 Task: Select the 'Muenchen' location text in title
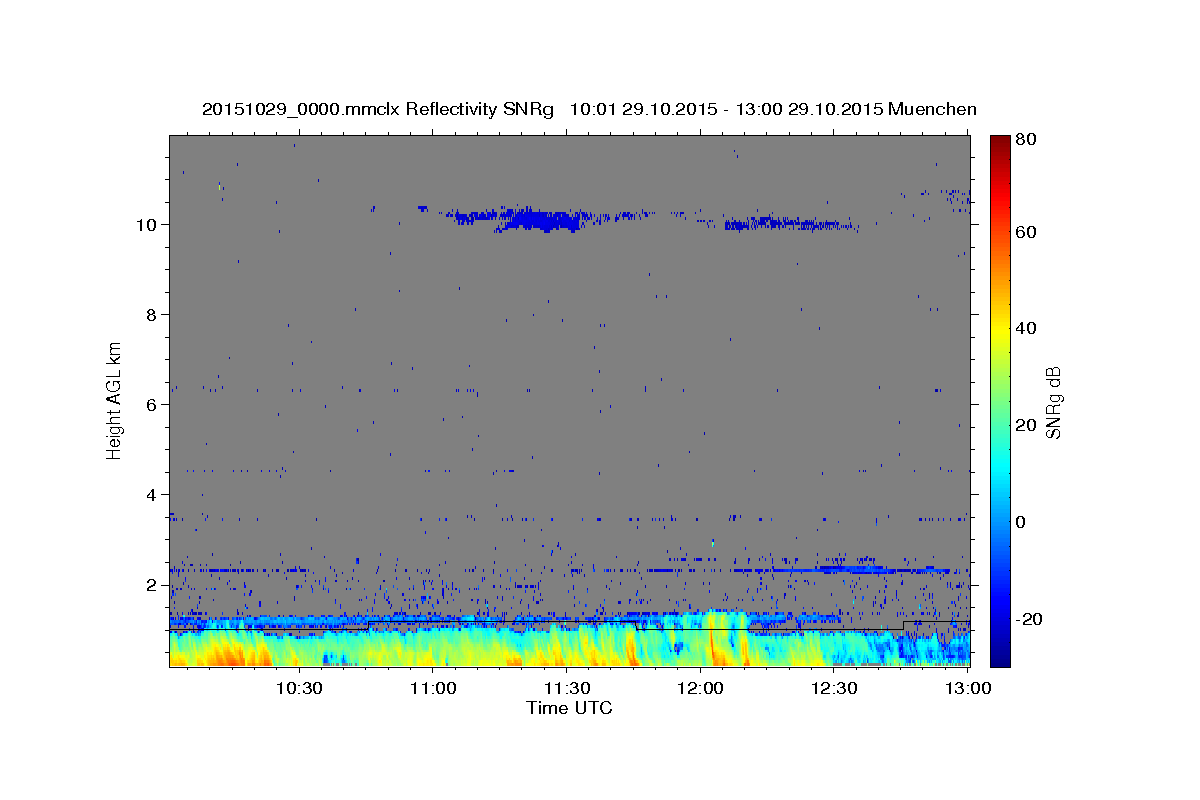coord(931,109)
